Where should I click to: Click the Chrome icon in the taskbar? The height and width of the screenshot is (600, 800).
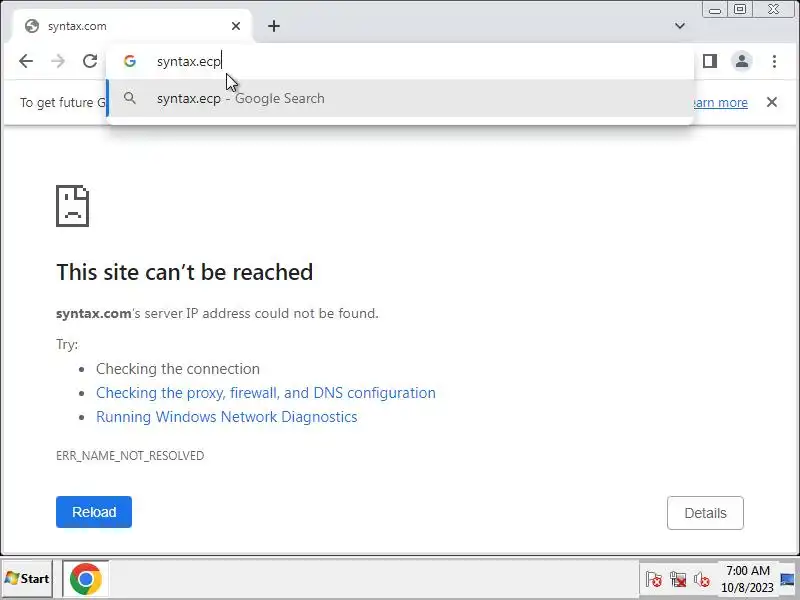(x=86, y=579)
